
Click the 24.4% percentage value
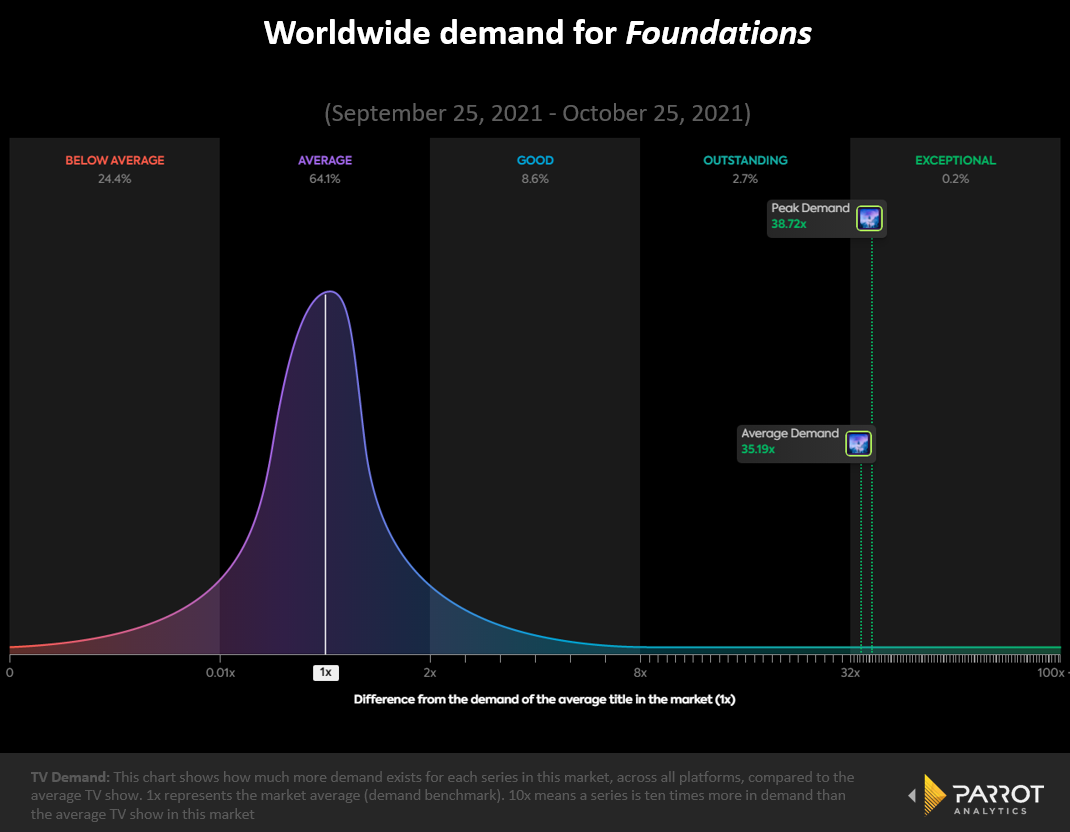115,179
